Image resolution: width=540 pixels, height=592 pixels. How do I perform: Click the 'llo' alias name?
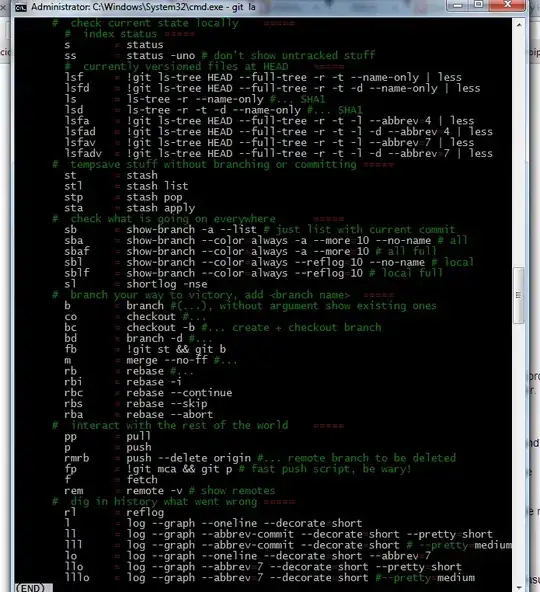(x=74, y=567)
